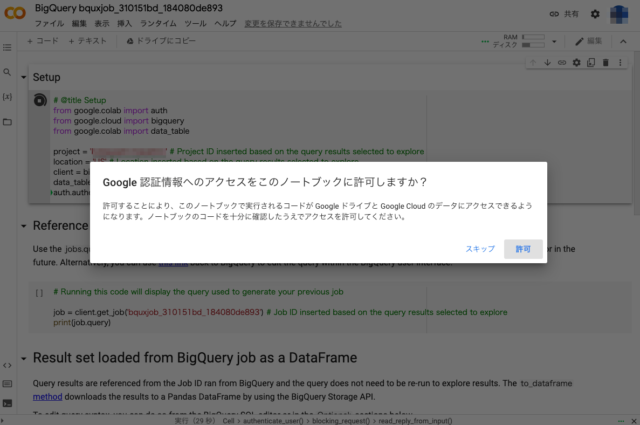Copy link to cell icon
Image resolution: width=640 pixels, height=425 pixels.
click(562, 62)
